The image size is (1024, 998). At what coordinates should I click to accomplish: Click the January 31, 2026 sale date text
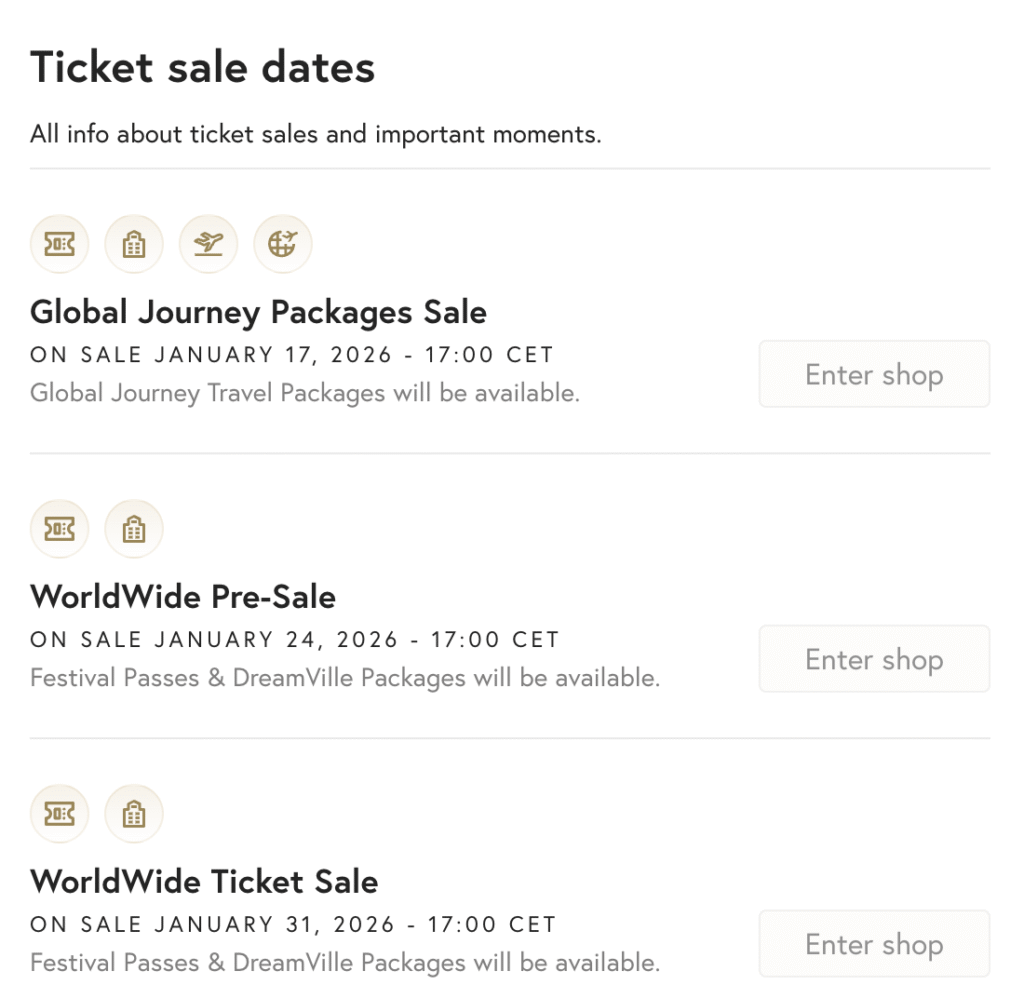(x=293, y=925)
